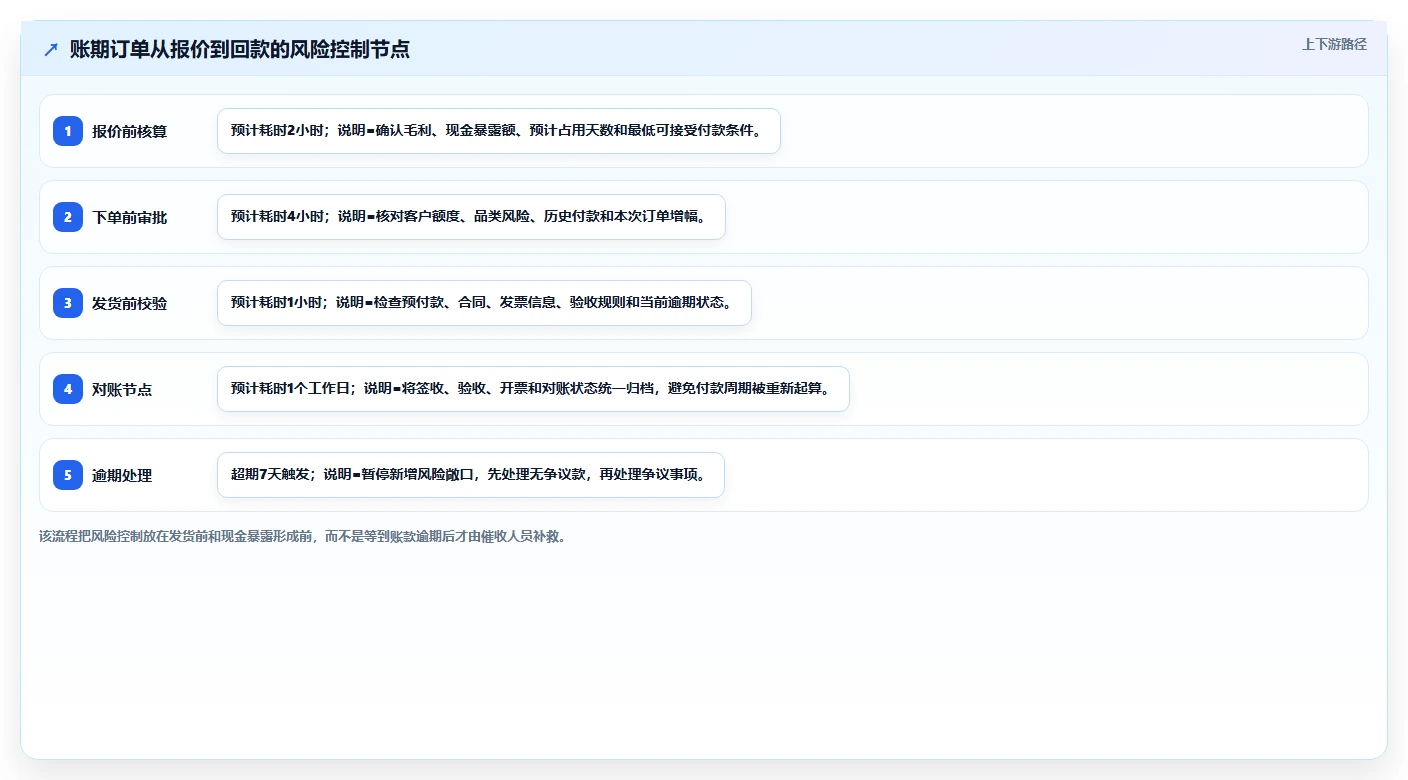Open the 预计耗时1小时 description box
Image resolution: width=1408 pixels, height=780 pixels.
coord(484,303)
